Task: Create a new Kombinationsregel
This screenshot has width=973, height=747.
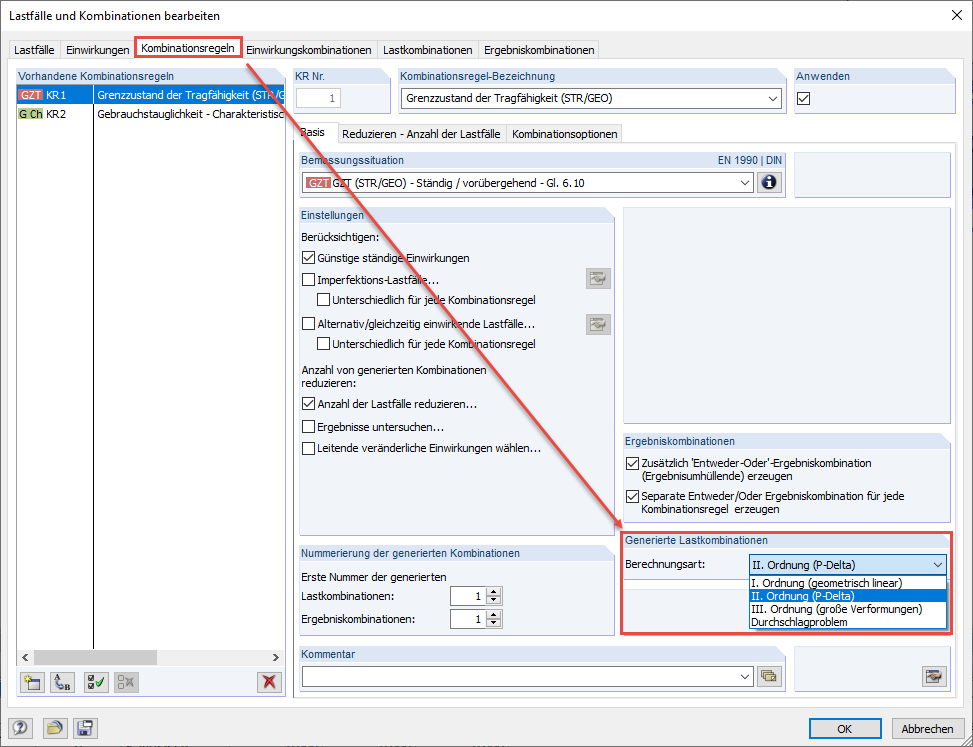Action: 32,682
